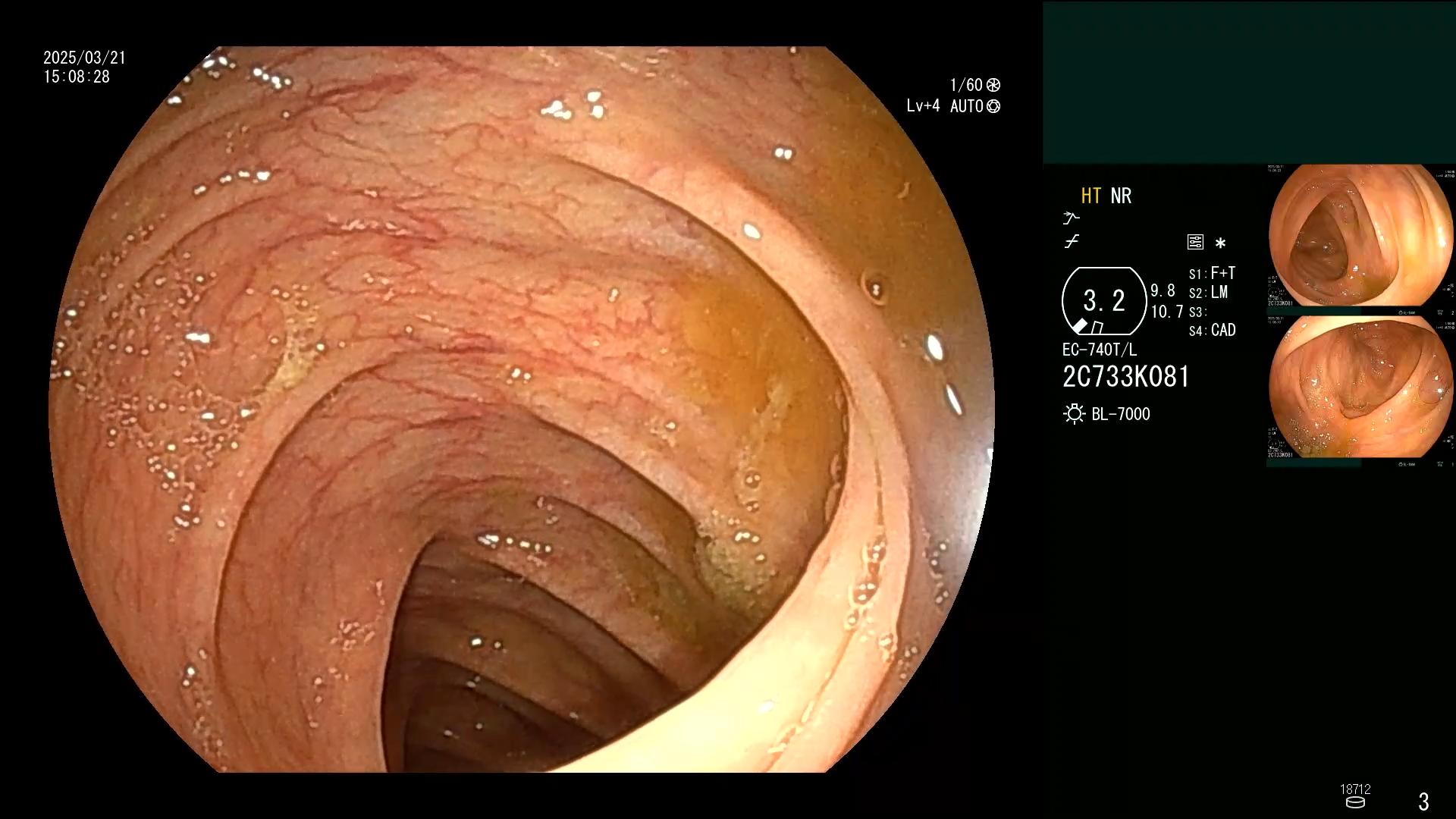1456x819 pixels.
Task: Click the main live endoscopy view
Action: [x=522, y=409]
